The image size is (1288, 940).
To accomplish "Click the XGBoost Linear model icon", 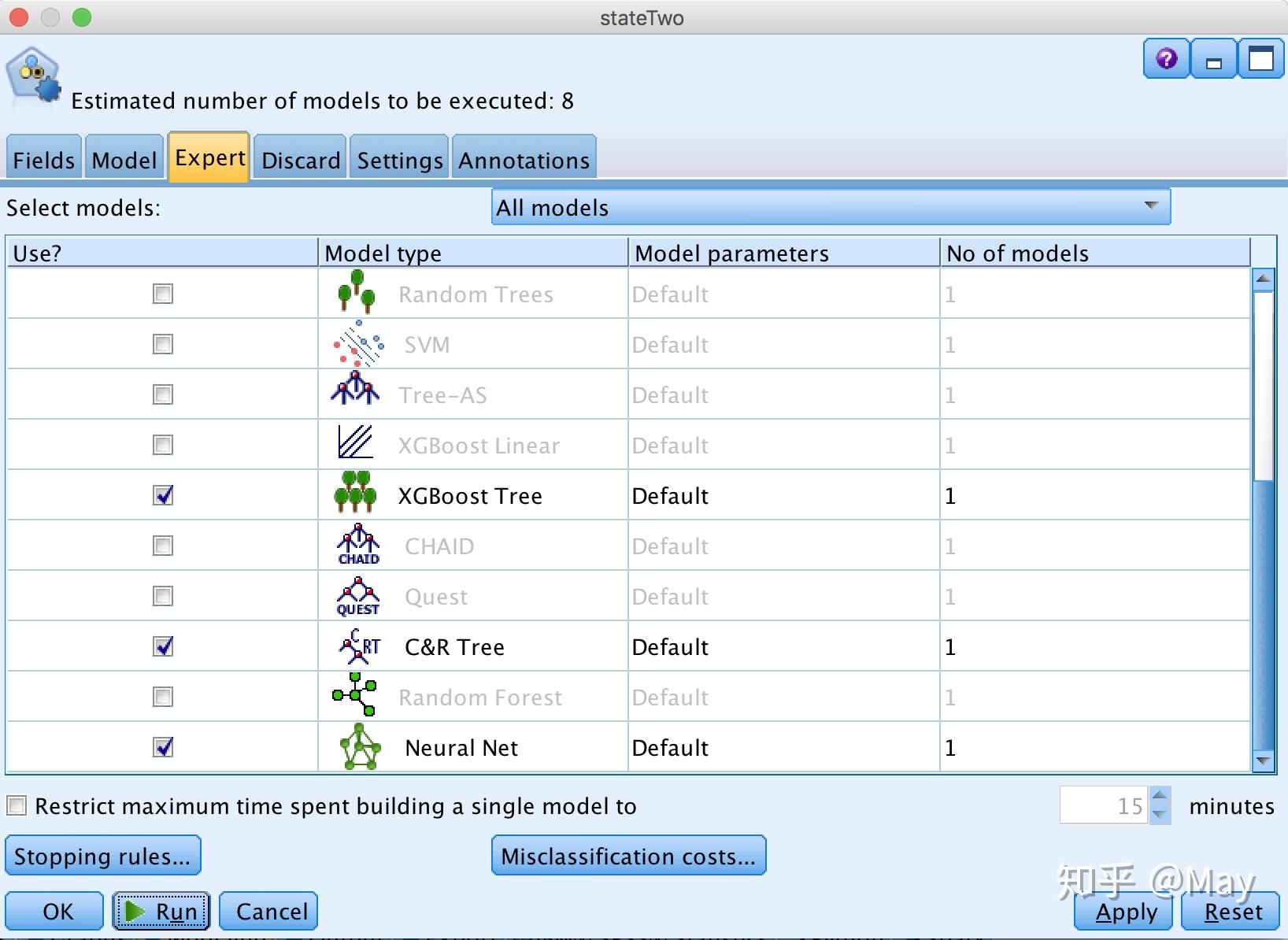I will click(355, 444).
